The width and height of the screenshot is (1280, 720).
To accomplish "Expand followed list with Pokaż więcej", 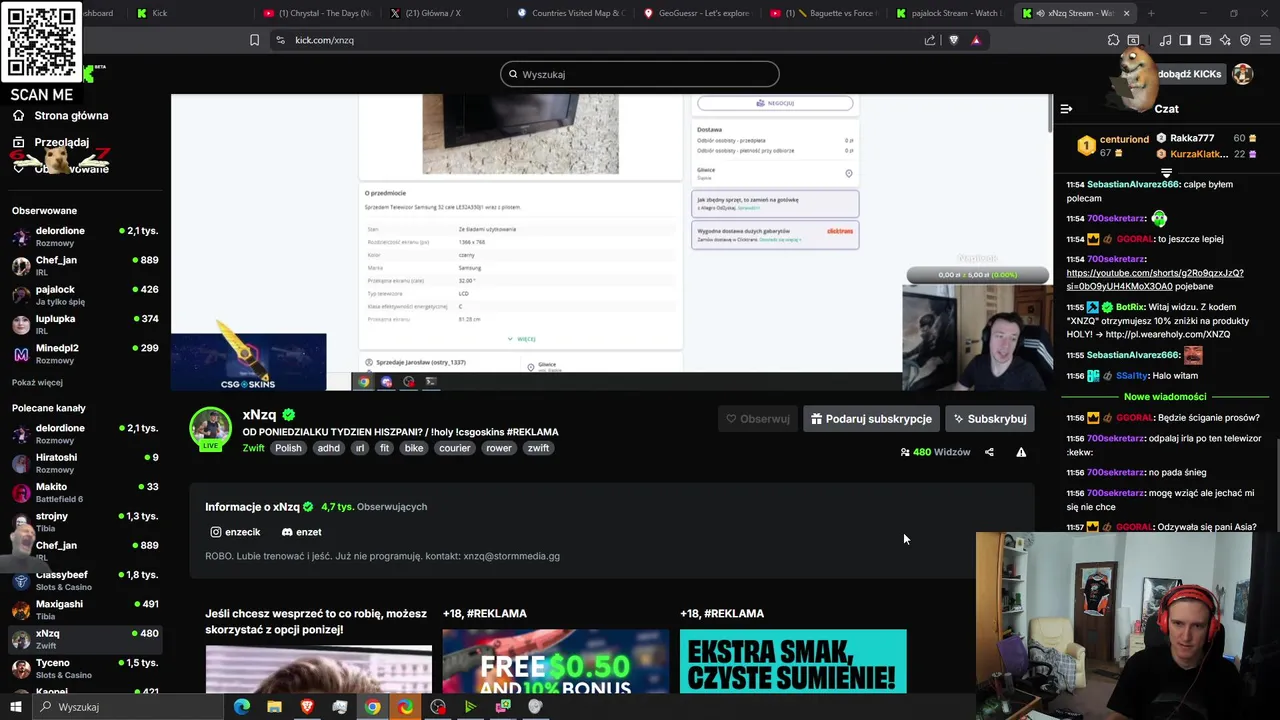I will click(37, 382).
